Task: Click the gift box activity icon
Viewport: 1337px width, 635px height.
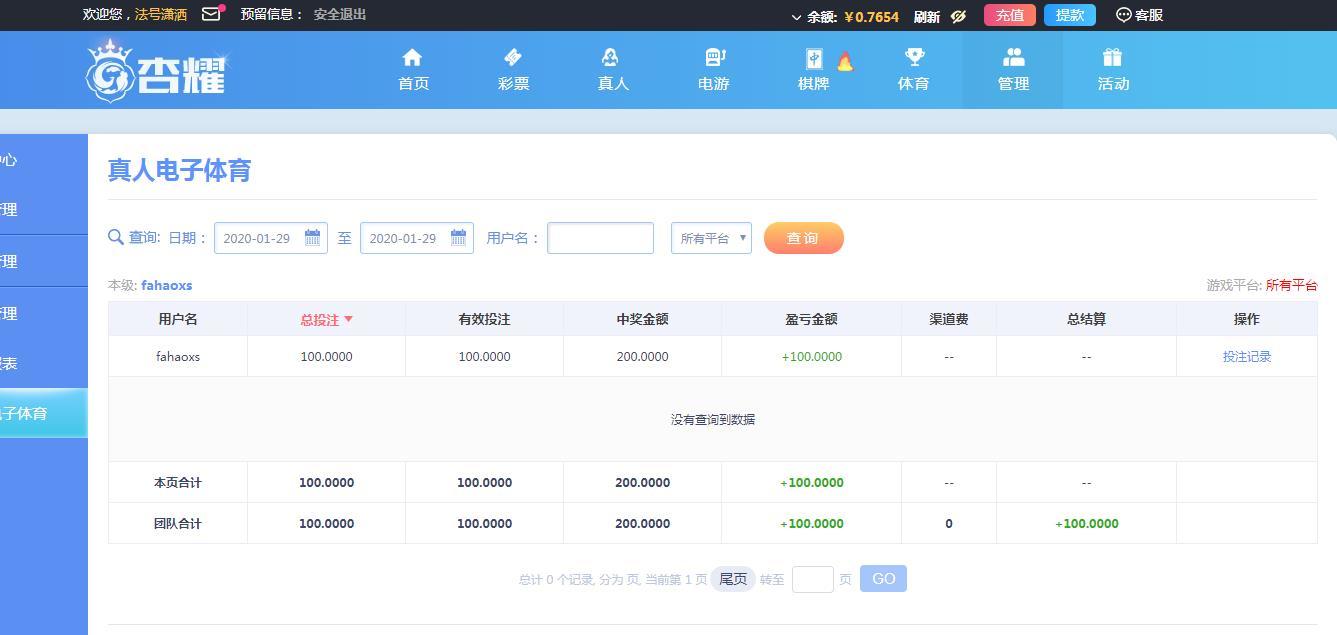Action: point(1112,57)
